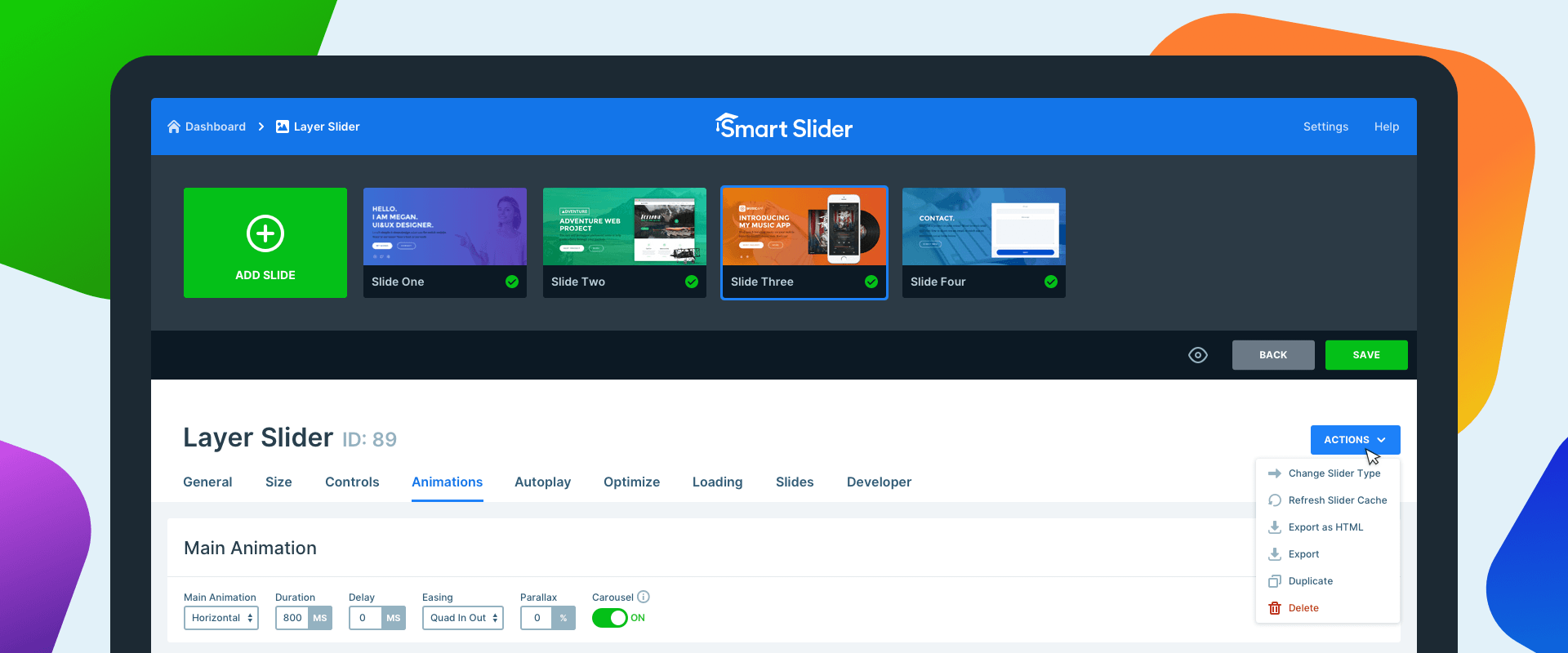Click the Delay input field
Screen dimensions: 1568x653
point(365,618)
